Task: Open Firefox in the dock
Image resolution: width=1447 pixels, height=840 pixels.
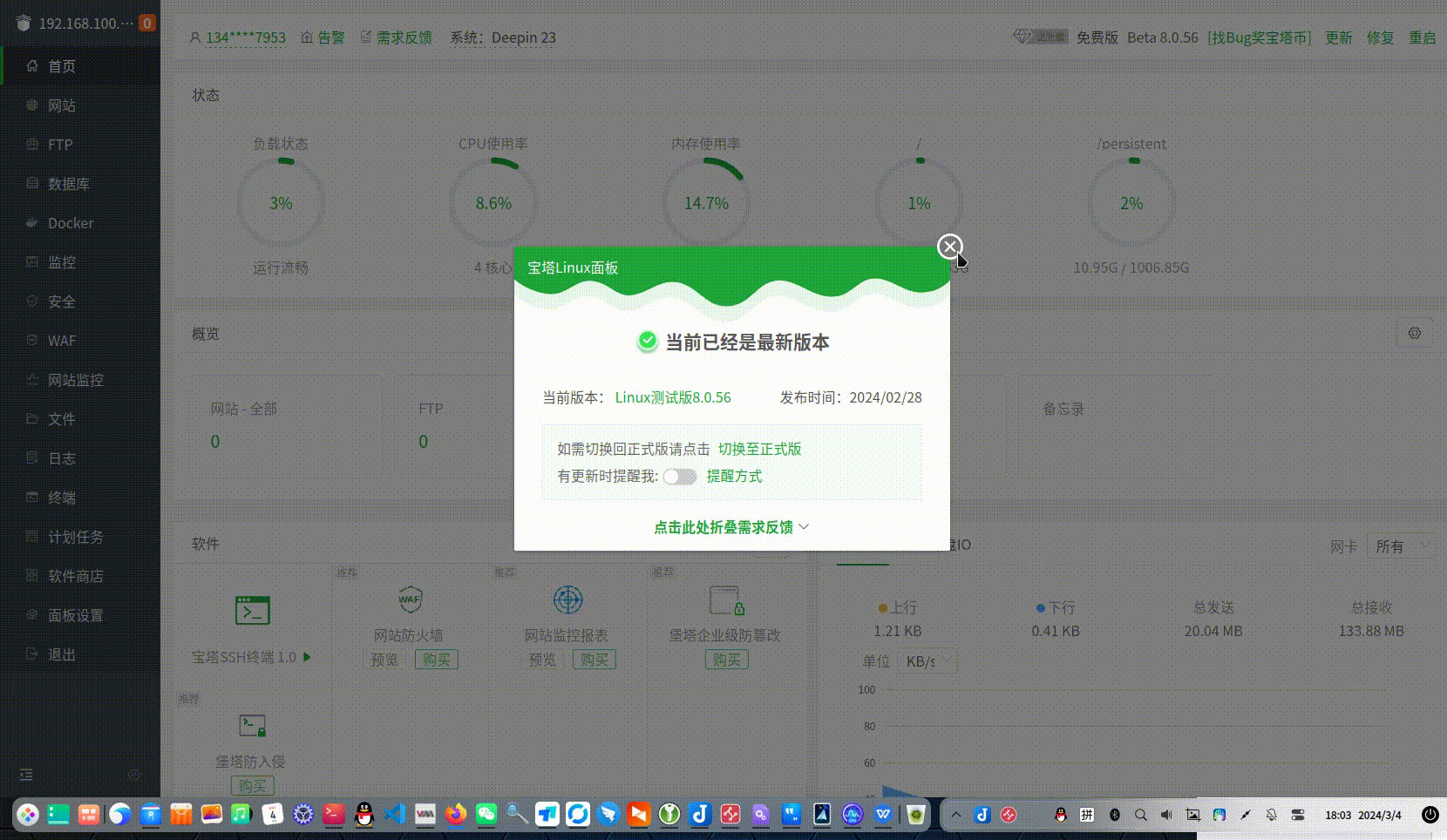Action: pyautogui.click(x=456, y=815)
